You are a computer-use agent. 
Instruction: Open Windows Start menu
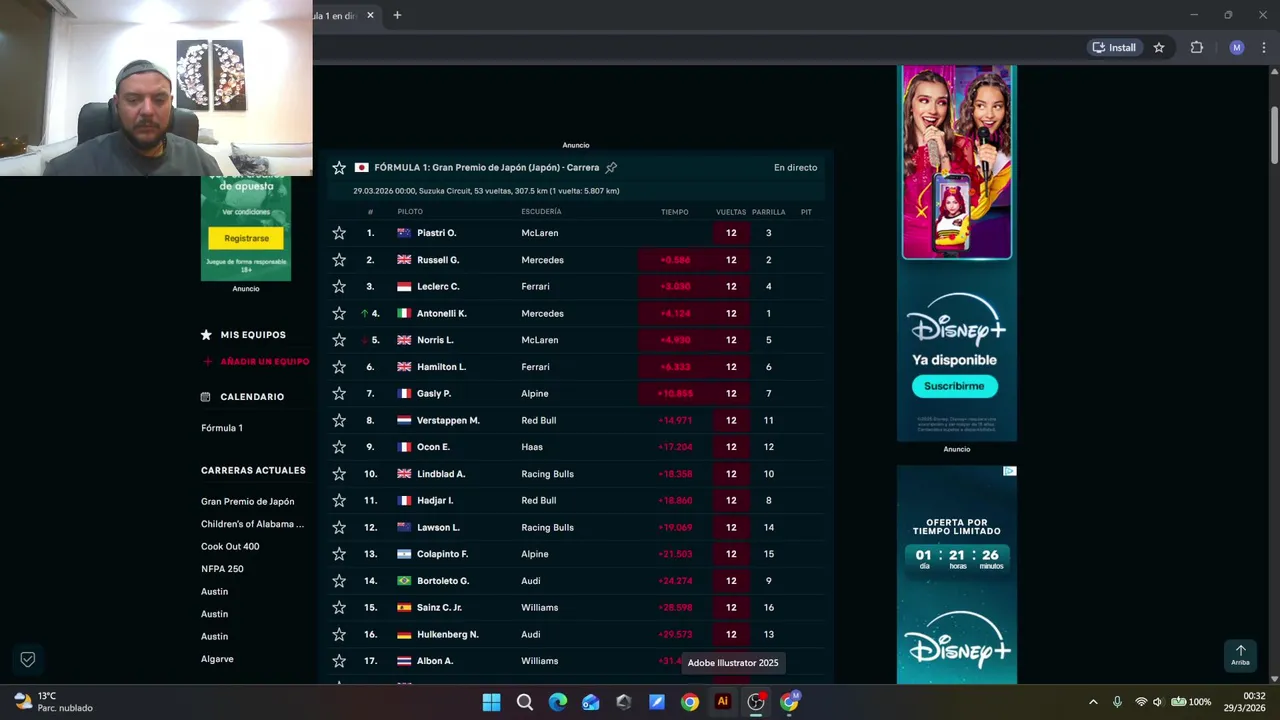point(491,702)
